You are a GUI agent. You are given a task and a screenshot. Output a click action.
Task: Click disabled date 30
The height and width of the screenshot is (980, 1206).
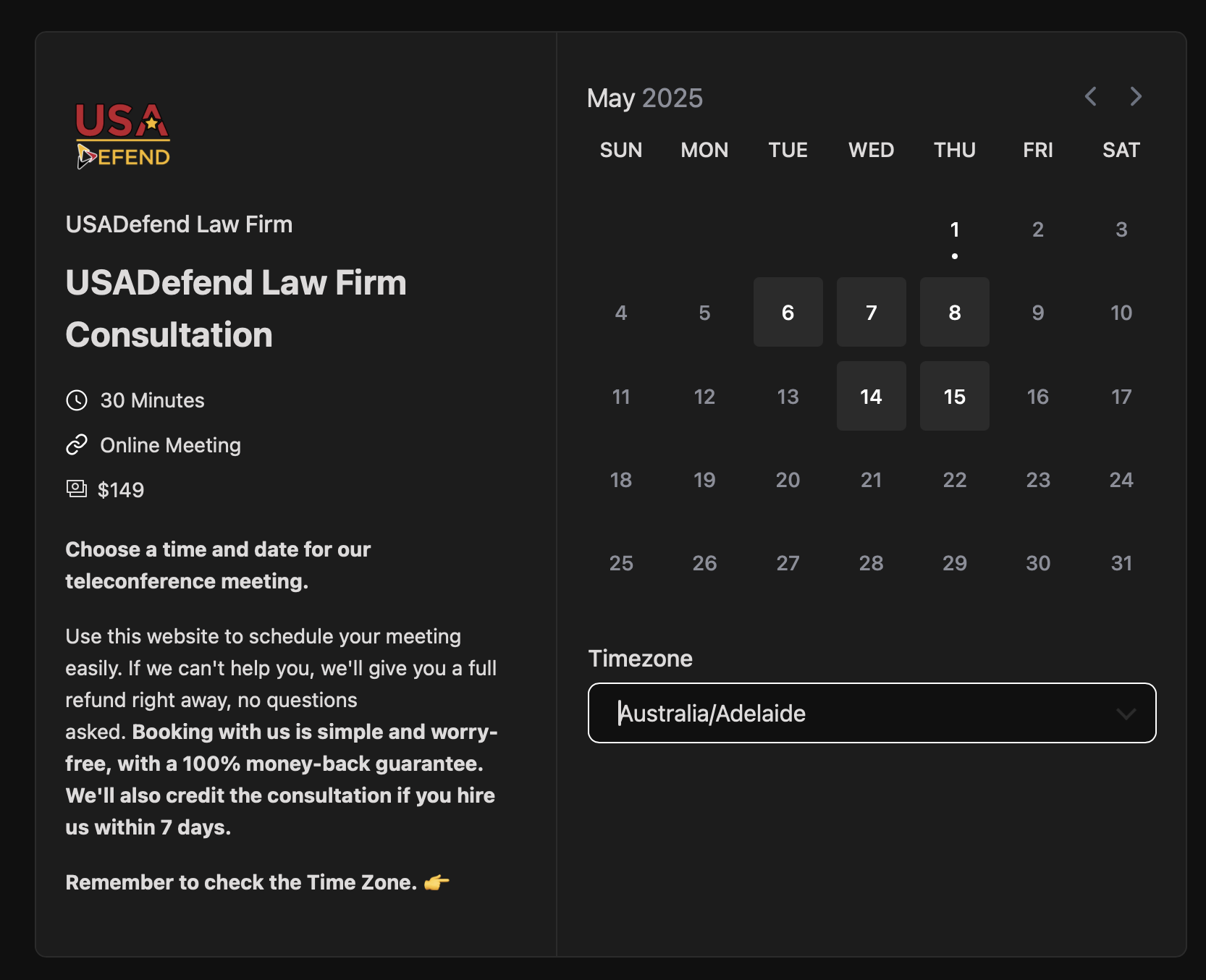1038,562
